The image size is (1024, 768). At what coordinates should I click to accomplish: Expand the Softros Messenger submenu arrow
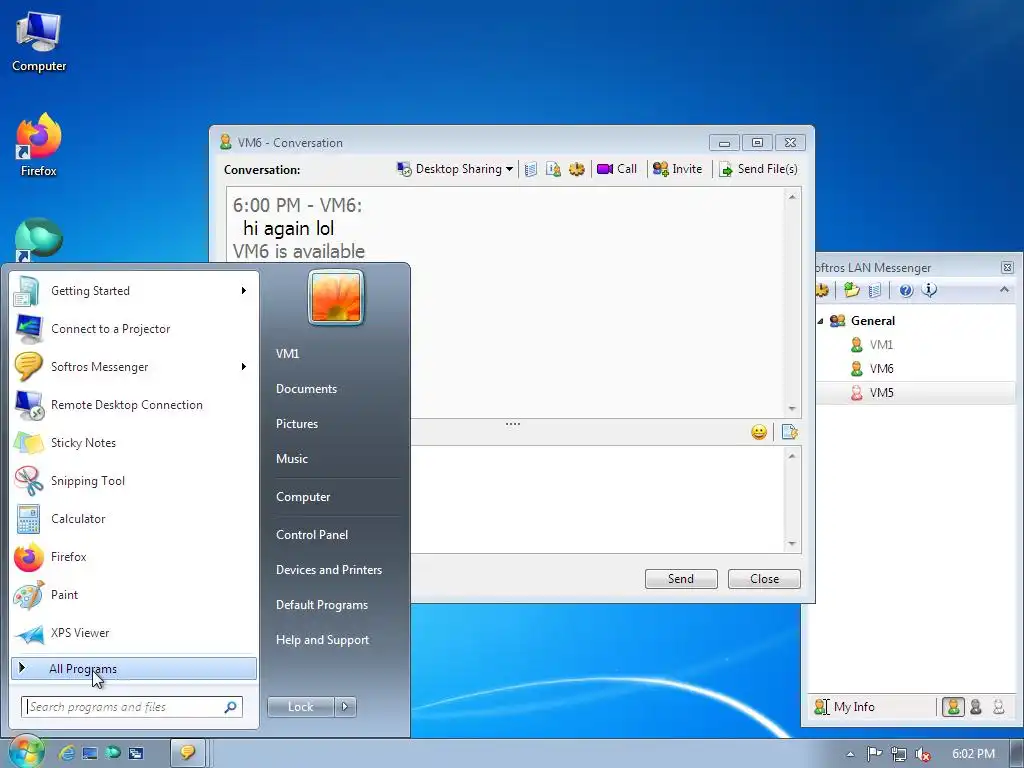click(244, 367)
